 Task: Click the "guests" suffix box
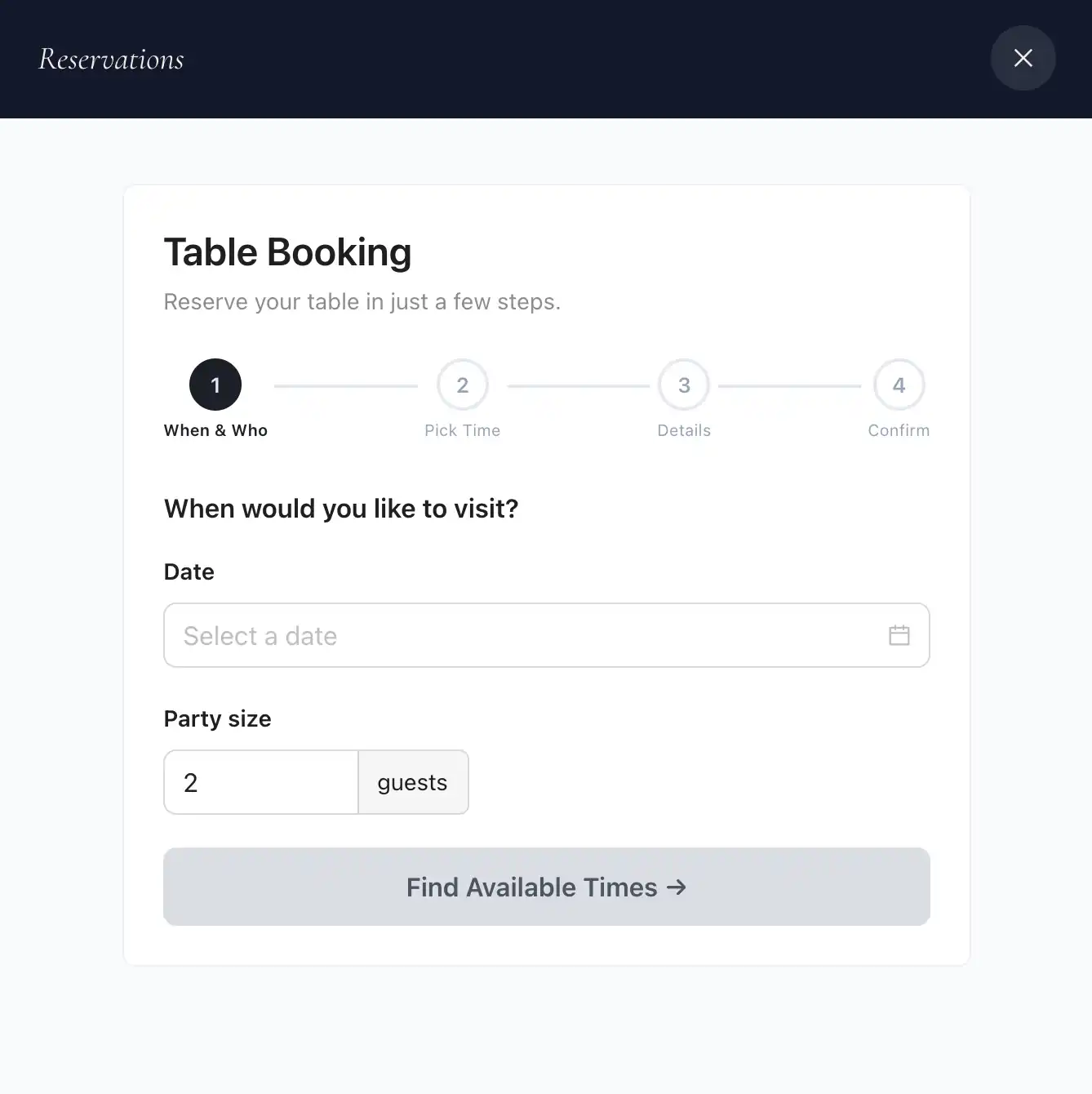click(x=413, y=782)
